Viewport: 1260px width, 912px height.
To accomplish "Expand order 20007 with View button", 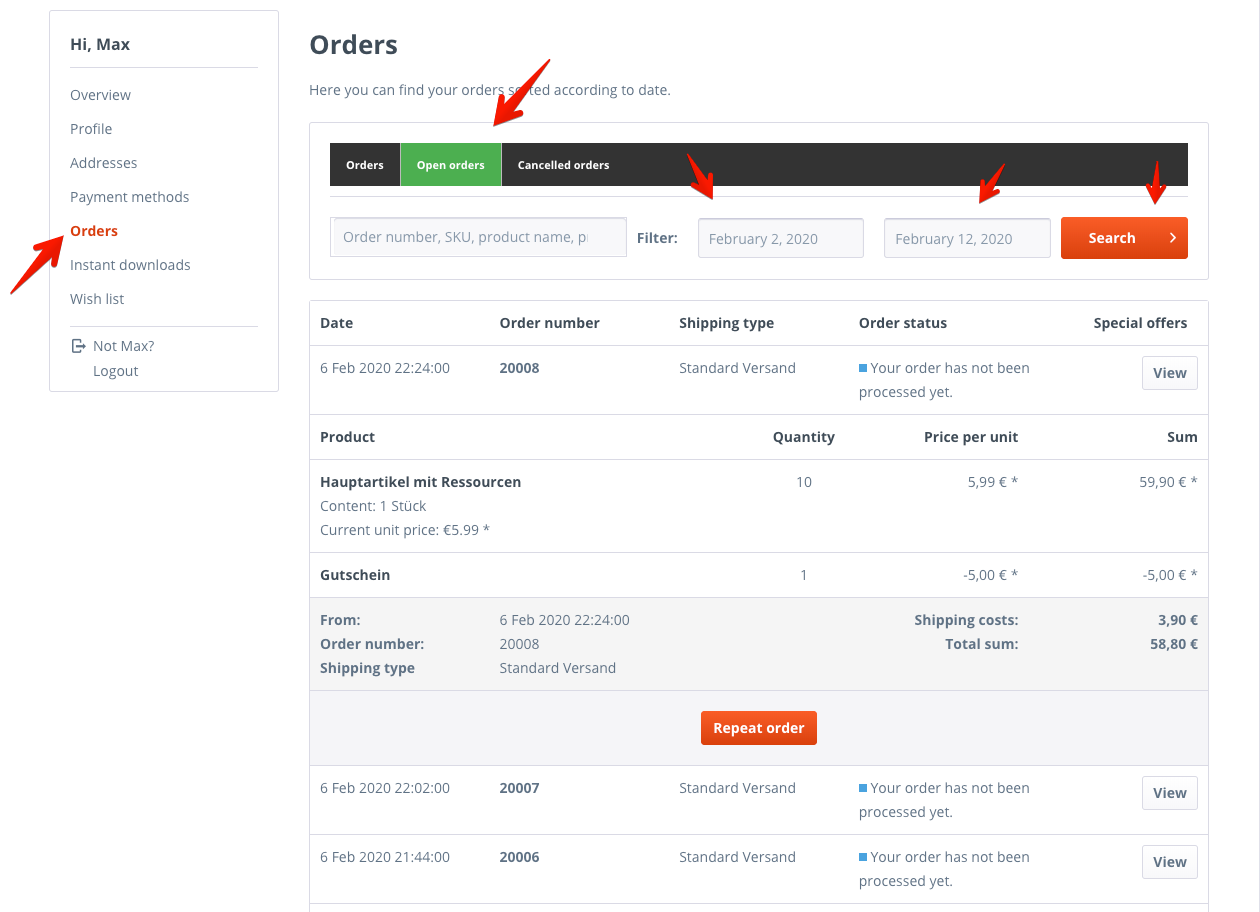I will pos(1169,793).
